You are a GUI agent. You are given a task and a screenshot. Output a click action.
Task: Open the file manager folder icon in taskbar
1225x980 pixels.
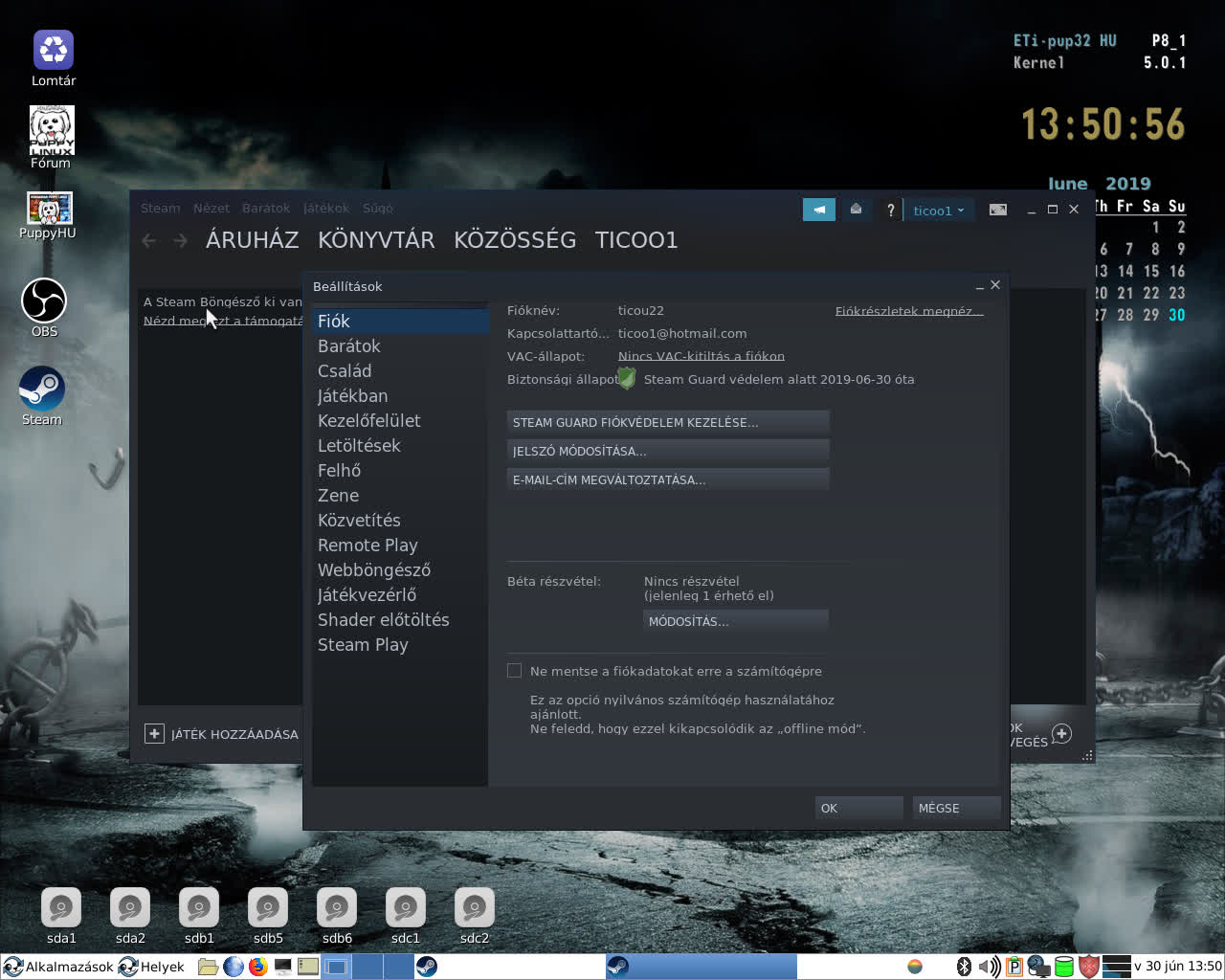coord(208,967)
